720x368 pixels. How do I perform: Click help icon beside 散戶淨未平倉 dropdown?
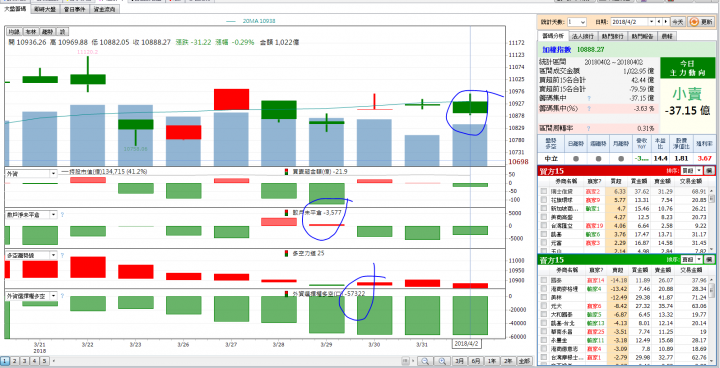[x=62, y=215]
